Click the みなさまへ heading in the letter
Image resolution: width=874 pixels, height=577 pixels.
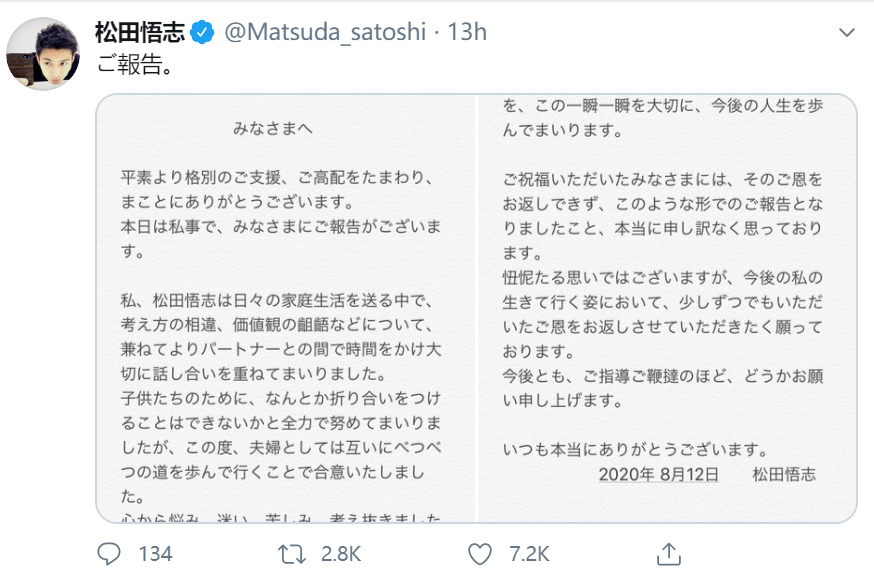273,129
